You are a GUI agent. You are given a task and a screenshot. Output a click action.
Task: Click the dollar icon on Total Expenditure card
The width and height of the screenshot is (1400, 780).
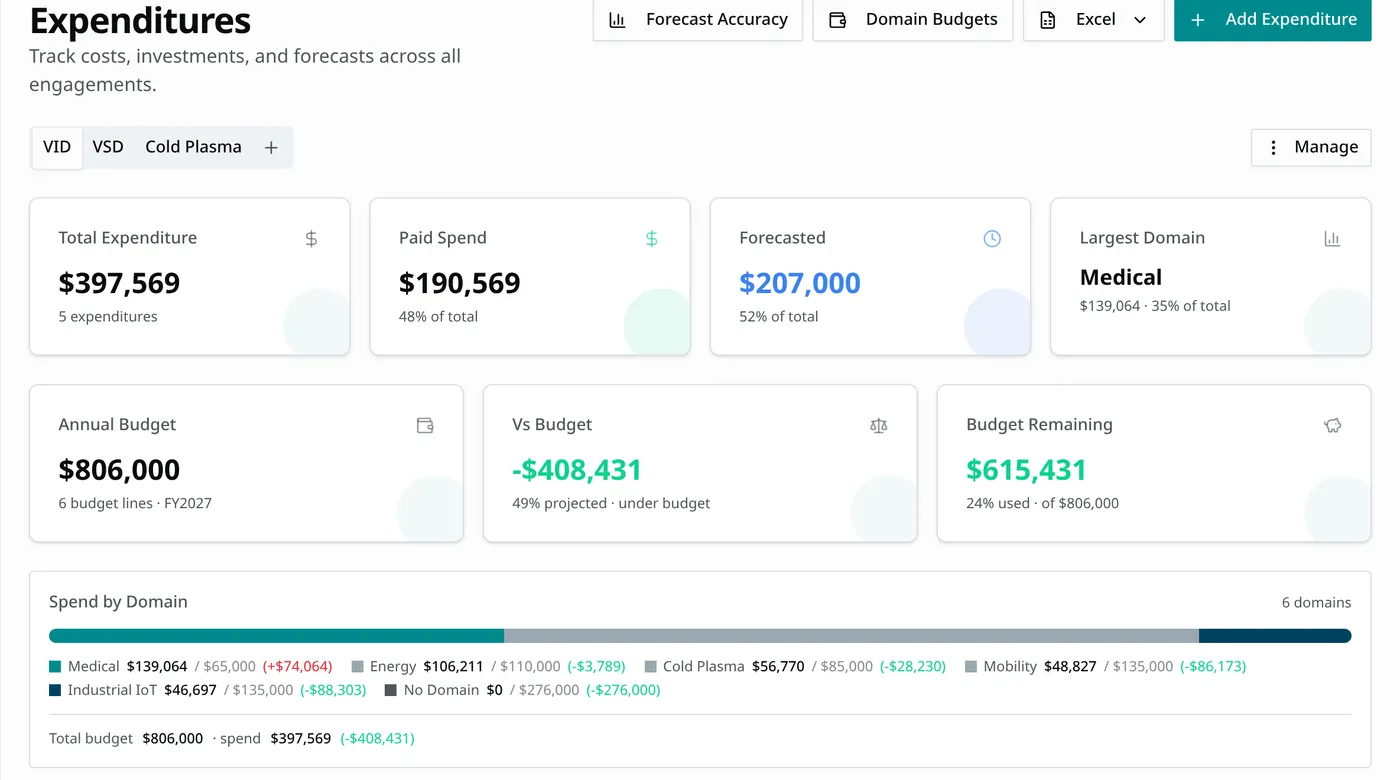click(x=311, y=239)
